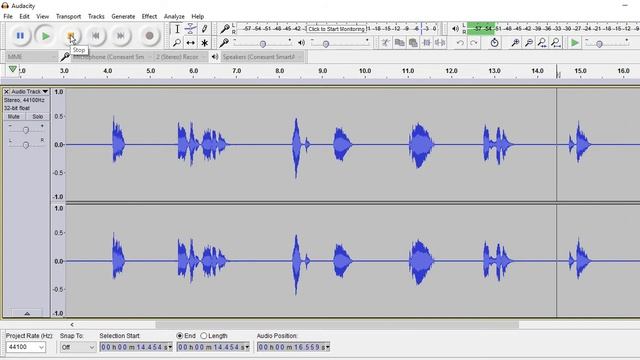Open the 2 (Stereo) recording channels dropdown
This screenshot has width=640, height=360.
point(180,57)
